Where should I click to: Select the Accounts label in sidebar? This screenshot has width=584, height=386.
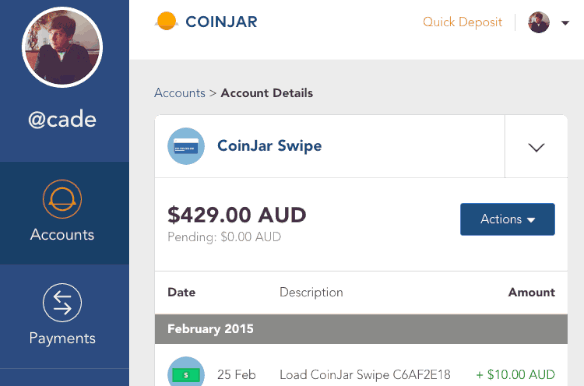tap(62, 235)
